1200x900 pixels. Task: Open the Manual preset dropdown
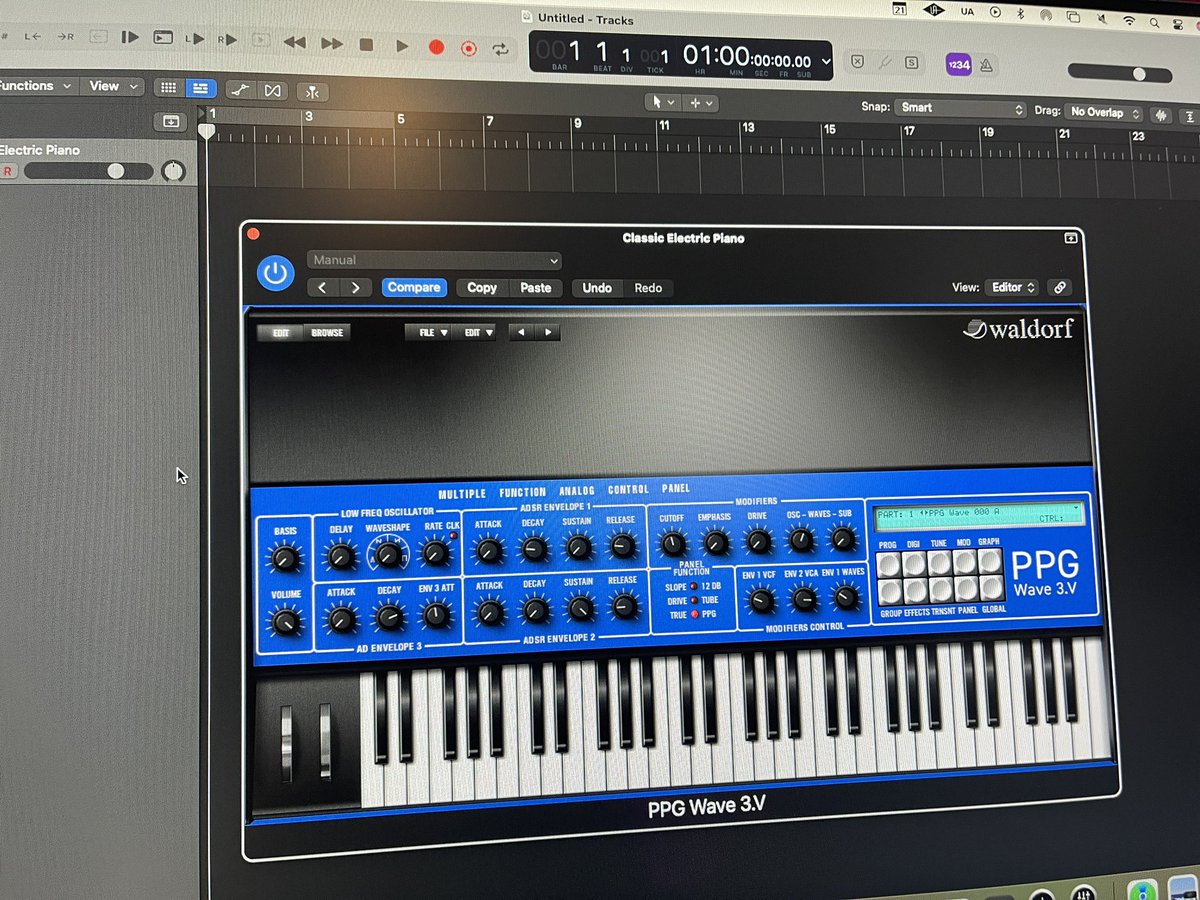point(434,260)
